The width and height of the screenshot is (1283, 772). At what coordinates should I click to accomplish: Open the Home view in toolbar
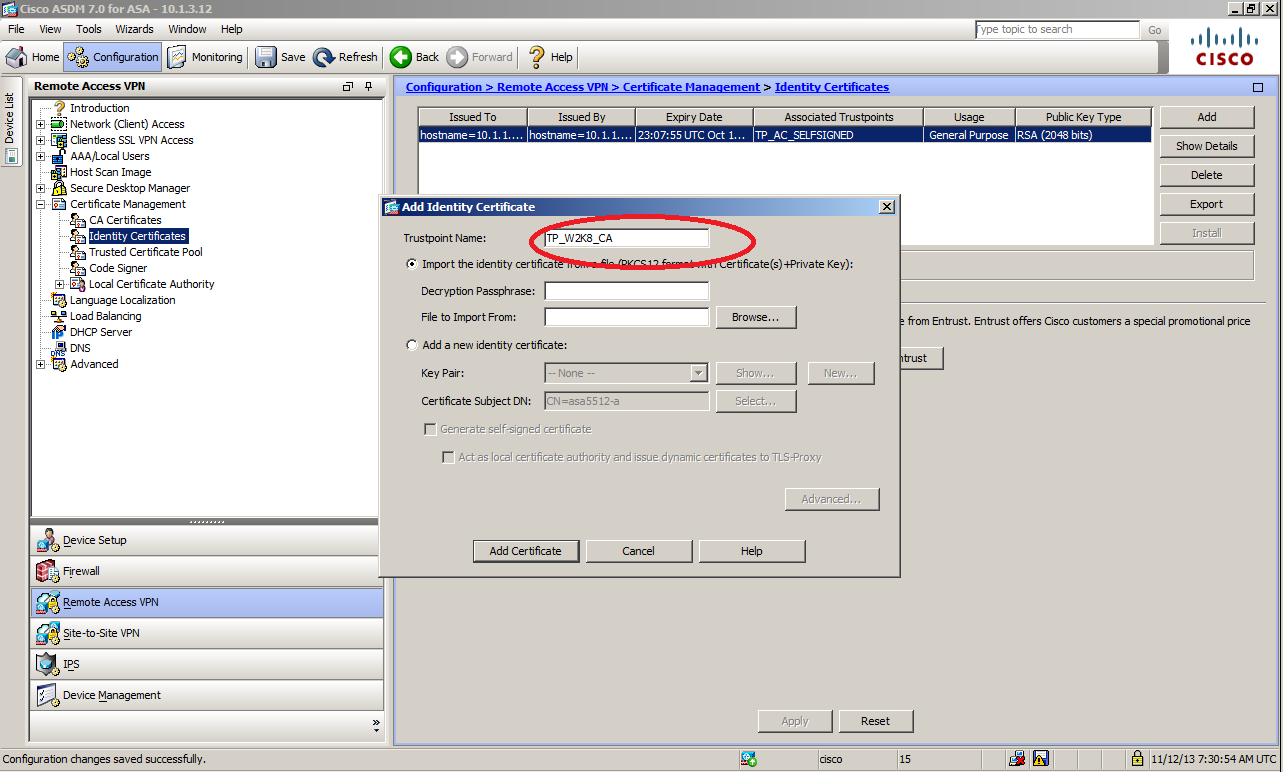(x=33, y=57)
